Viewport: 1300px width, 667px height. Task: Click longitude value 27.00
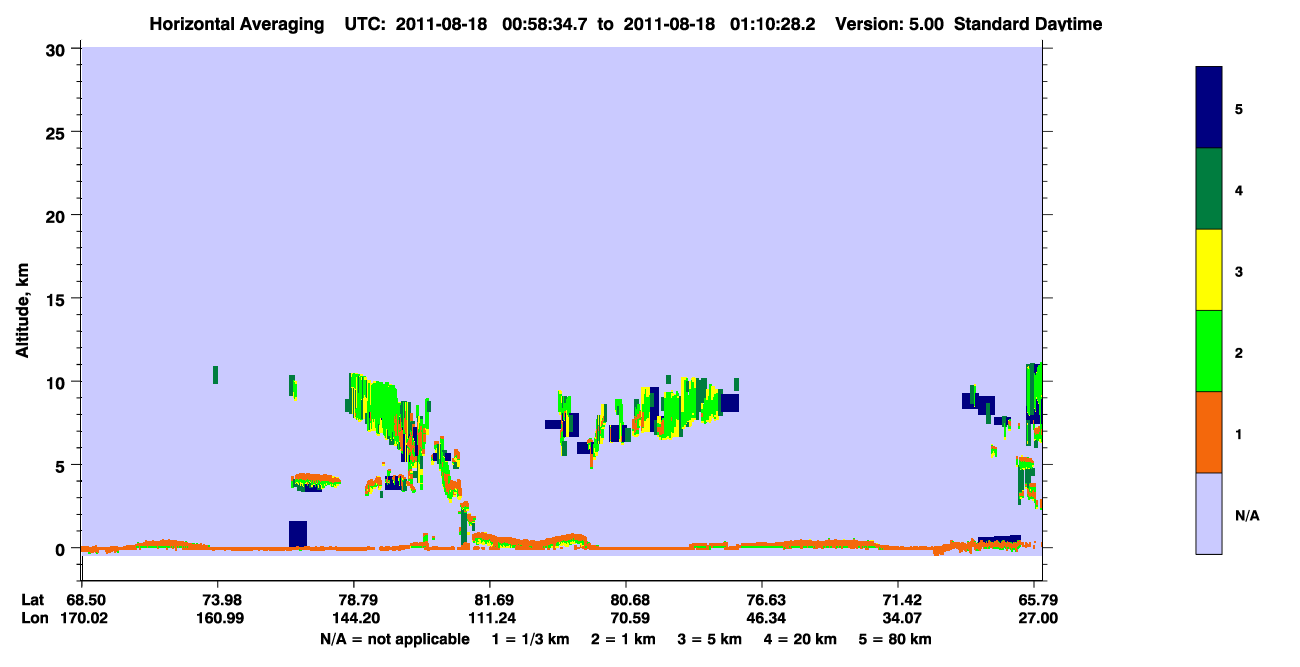[1038, 619]
